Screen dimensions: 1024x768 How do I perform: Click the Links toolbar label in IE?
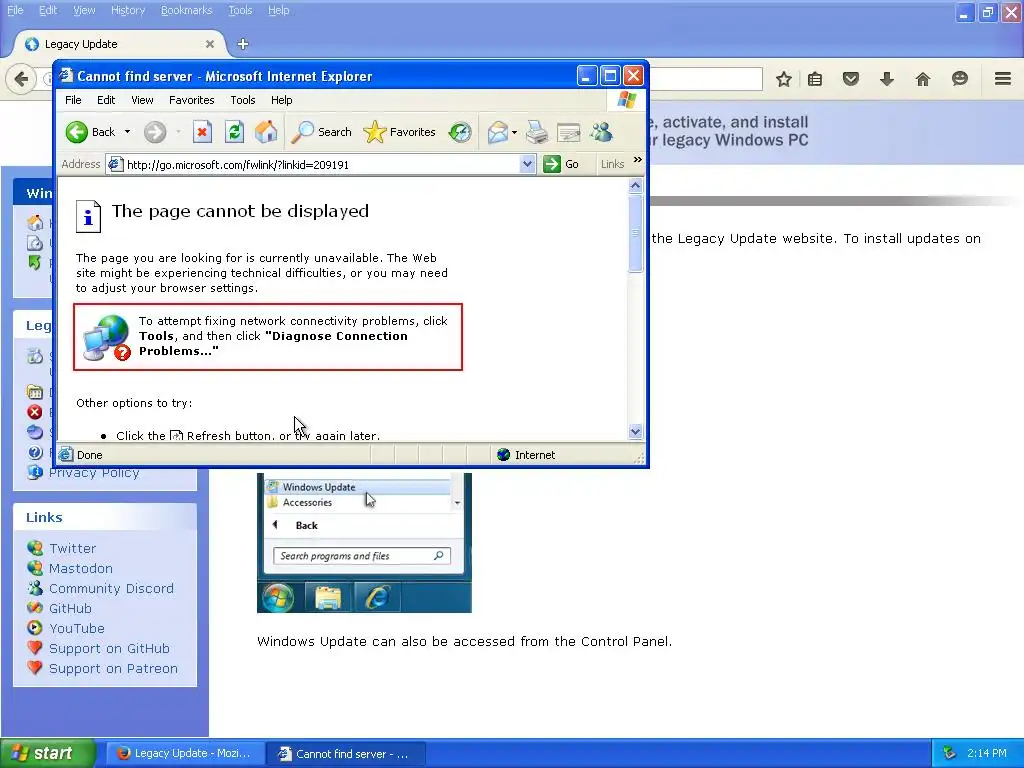[612, 164]
